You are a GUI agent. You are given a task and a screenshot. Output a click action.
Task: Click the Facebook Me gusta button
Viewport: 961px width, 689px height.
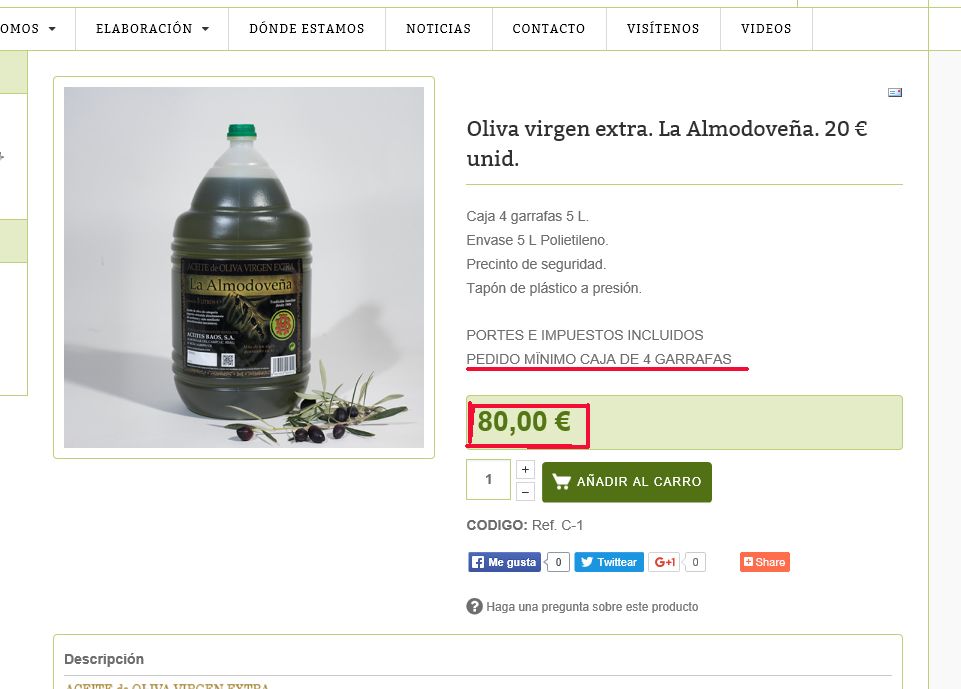504,562
